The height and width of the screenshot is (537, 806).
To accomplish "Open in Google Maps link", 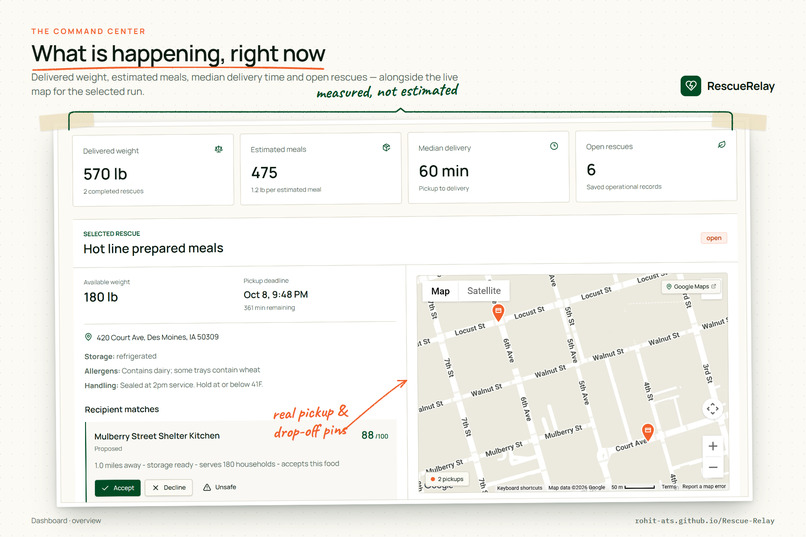I will coord(691,287).
